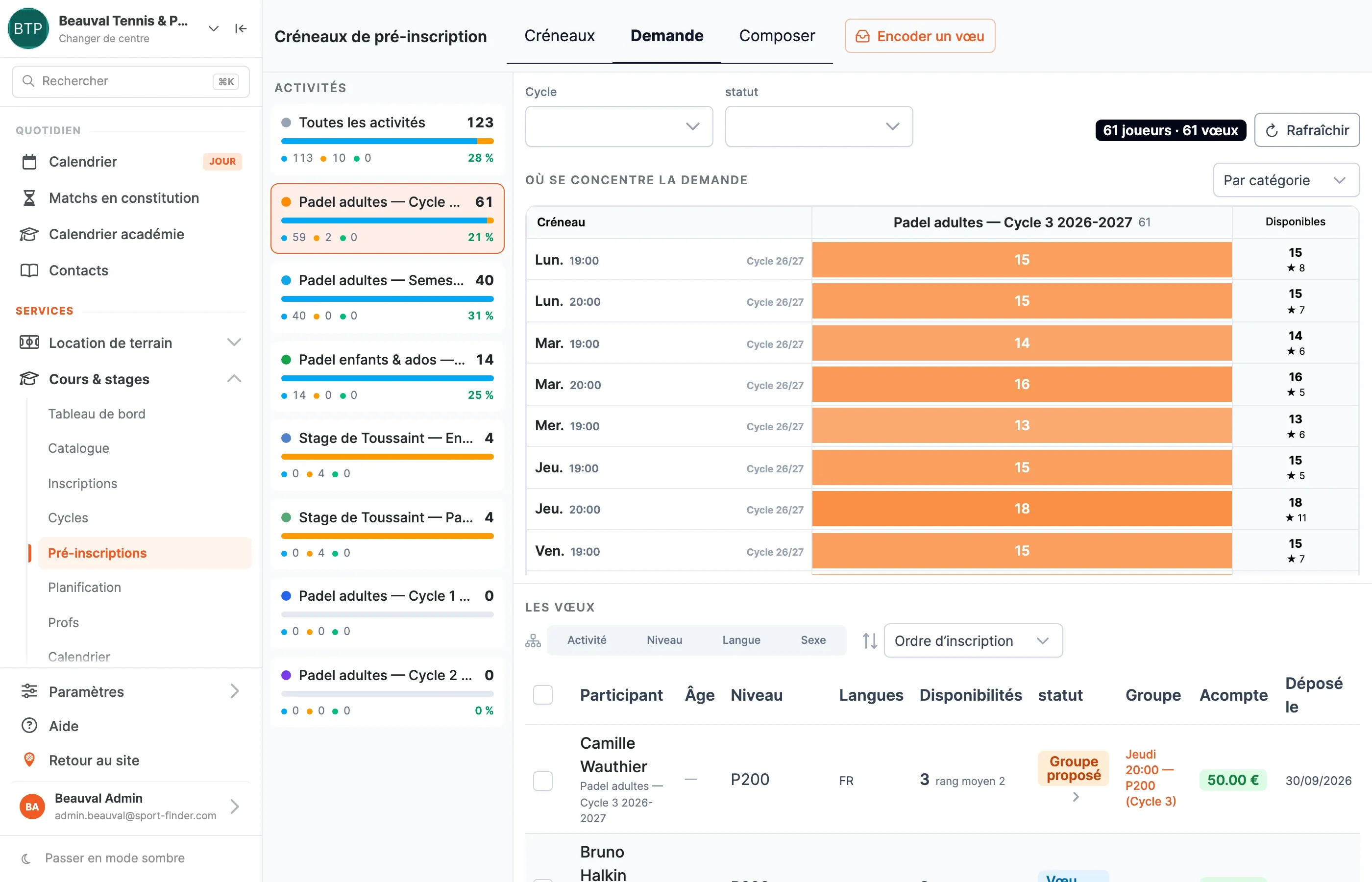1372x882 pixels.
Task: Click the Aide question mark icon
Action: 29,726
